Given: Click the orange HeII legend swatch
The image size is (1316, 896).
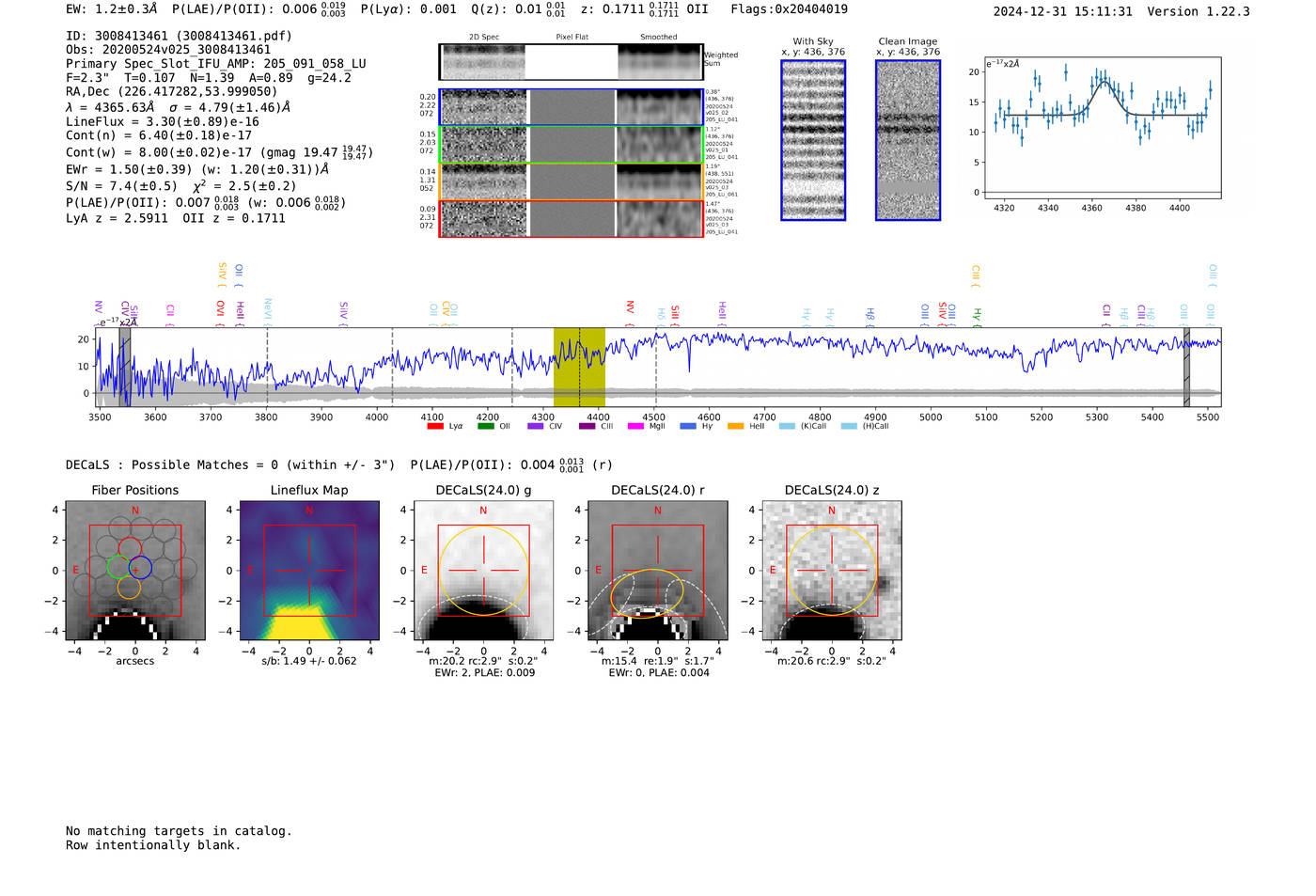Looking at the screenshot, I should [735, 426].
